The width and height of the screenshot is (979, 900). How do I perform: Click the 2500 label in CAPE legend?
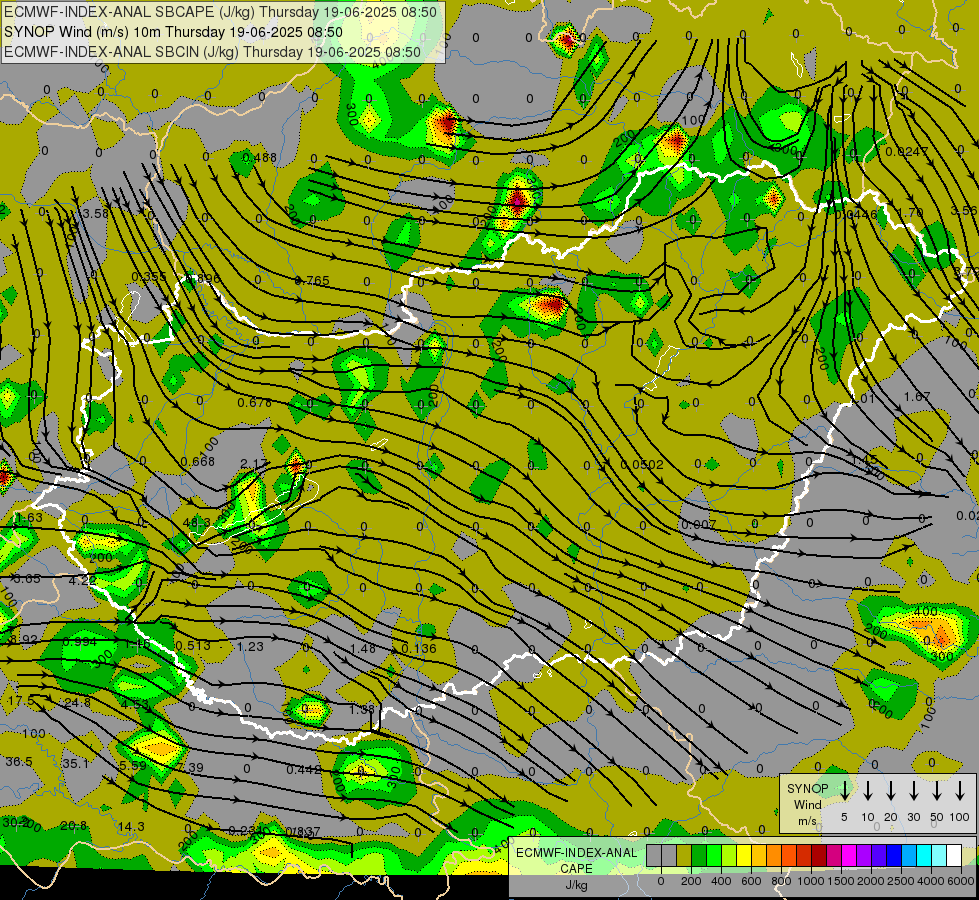(x=901, y=881)
